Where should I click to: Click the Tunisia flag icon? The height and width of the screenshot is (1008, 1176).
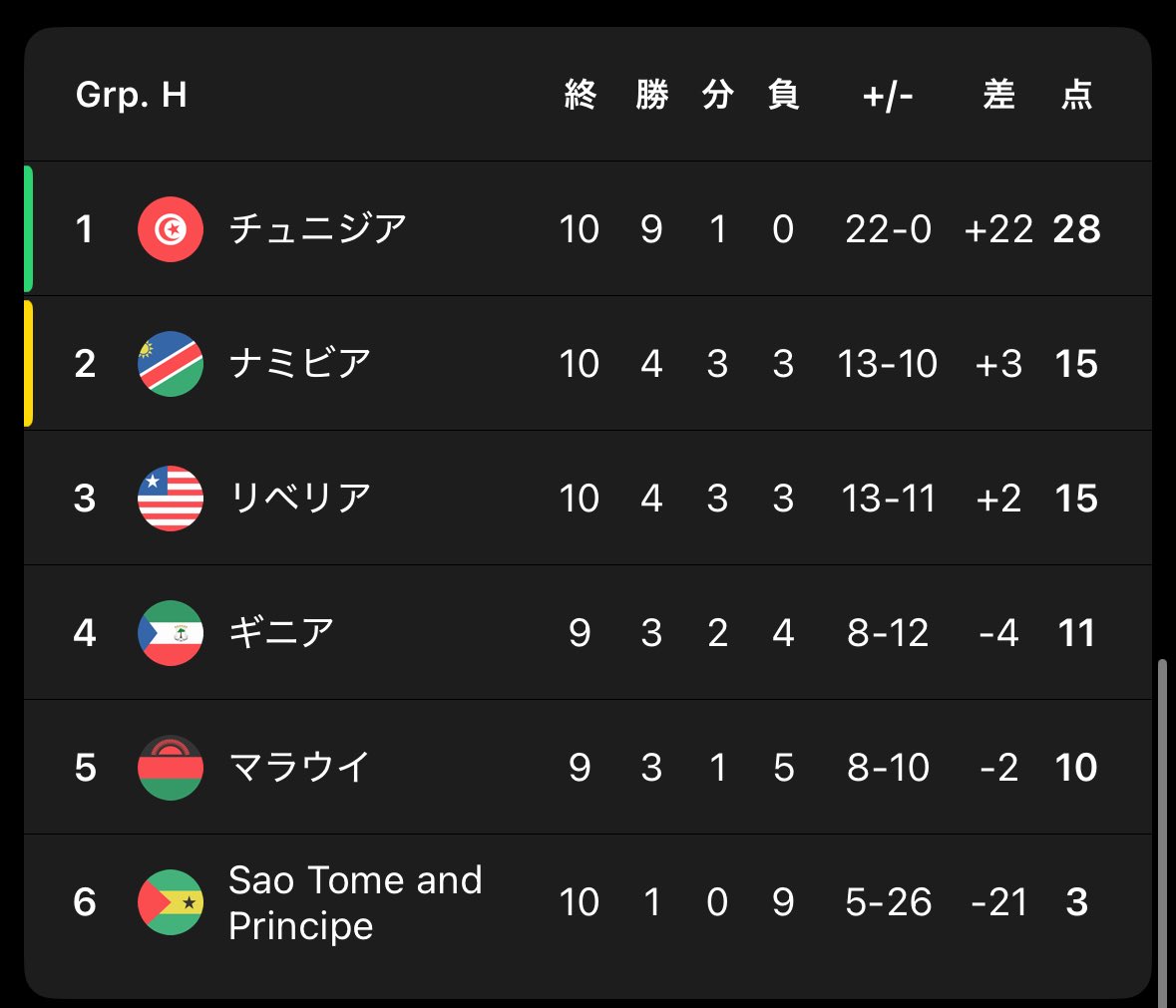171,229
